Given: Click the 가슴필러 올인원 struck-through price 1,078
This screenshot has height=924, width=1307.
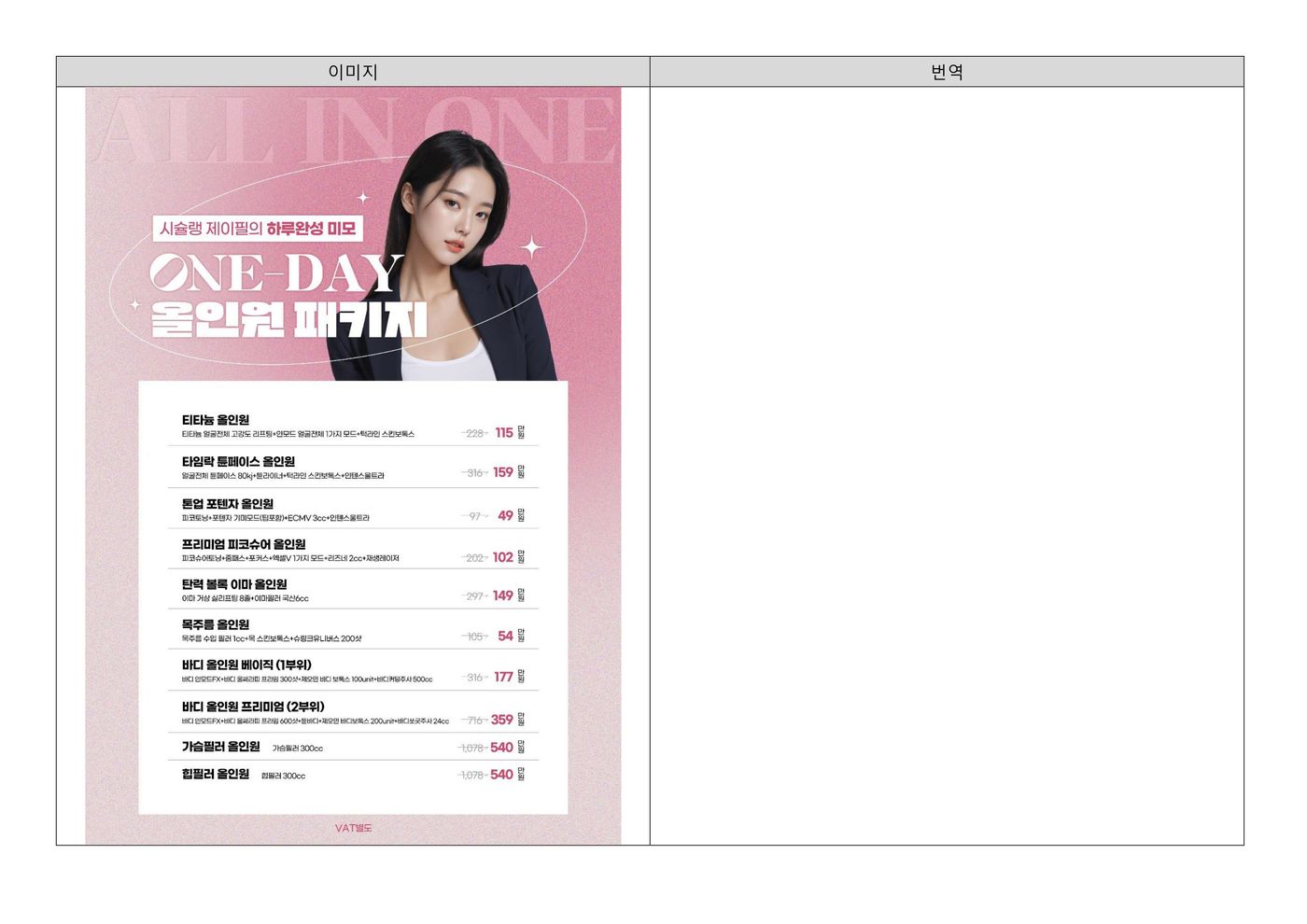Looking at the screenshot, I should pyautogui.click(x=472, y=749).
